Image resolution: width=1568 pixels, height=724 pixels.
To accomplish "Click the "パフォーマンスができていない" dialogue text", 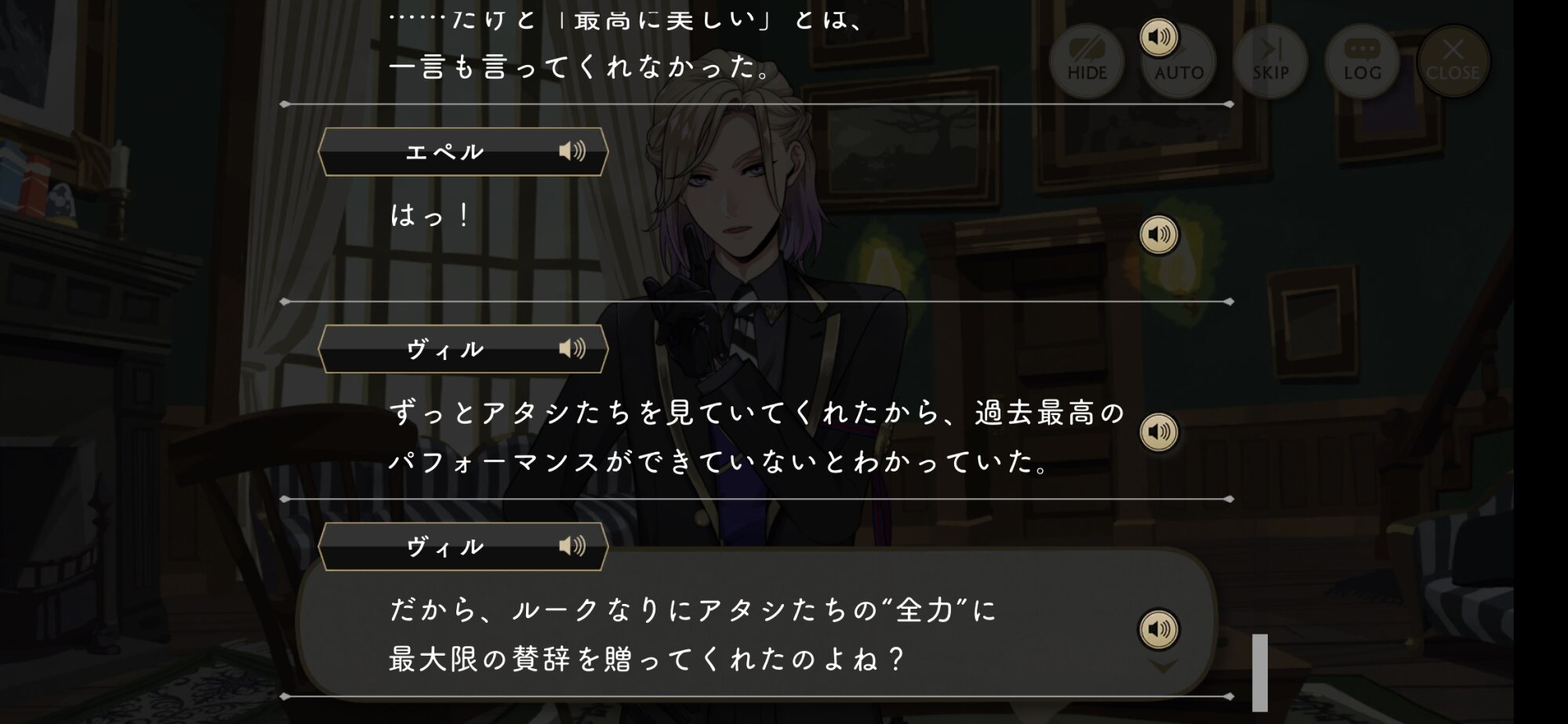I will [719, 461].
